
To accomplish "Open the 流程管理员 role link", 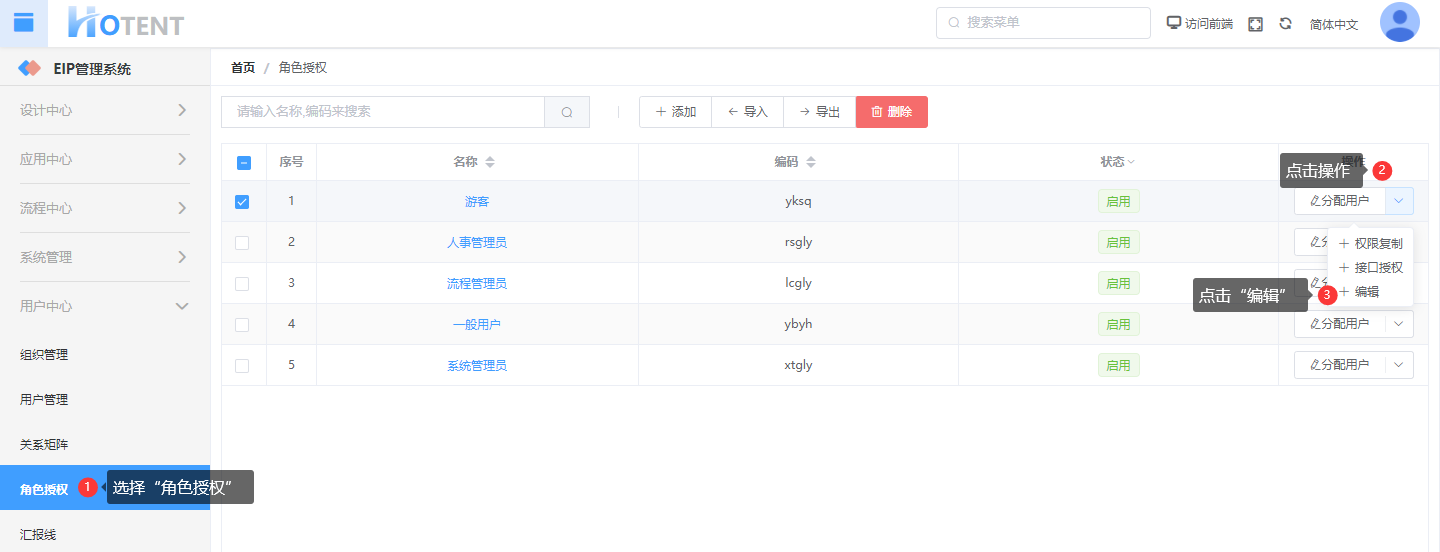I will 477,283.
